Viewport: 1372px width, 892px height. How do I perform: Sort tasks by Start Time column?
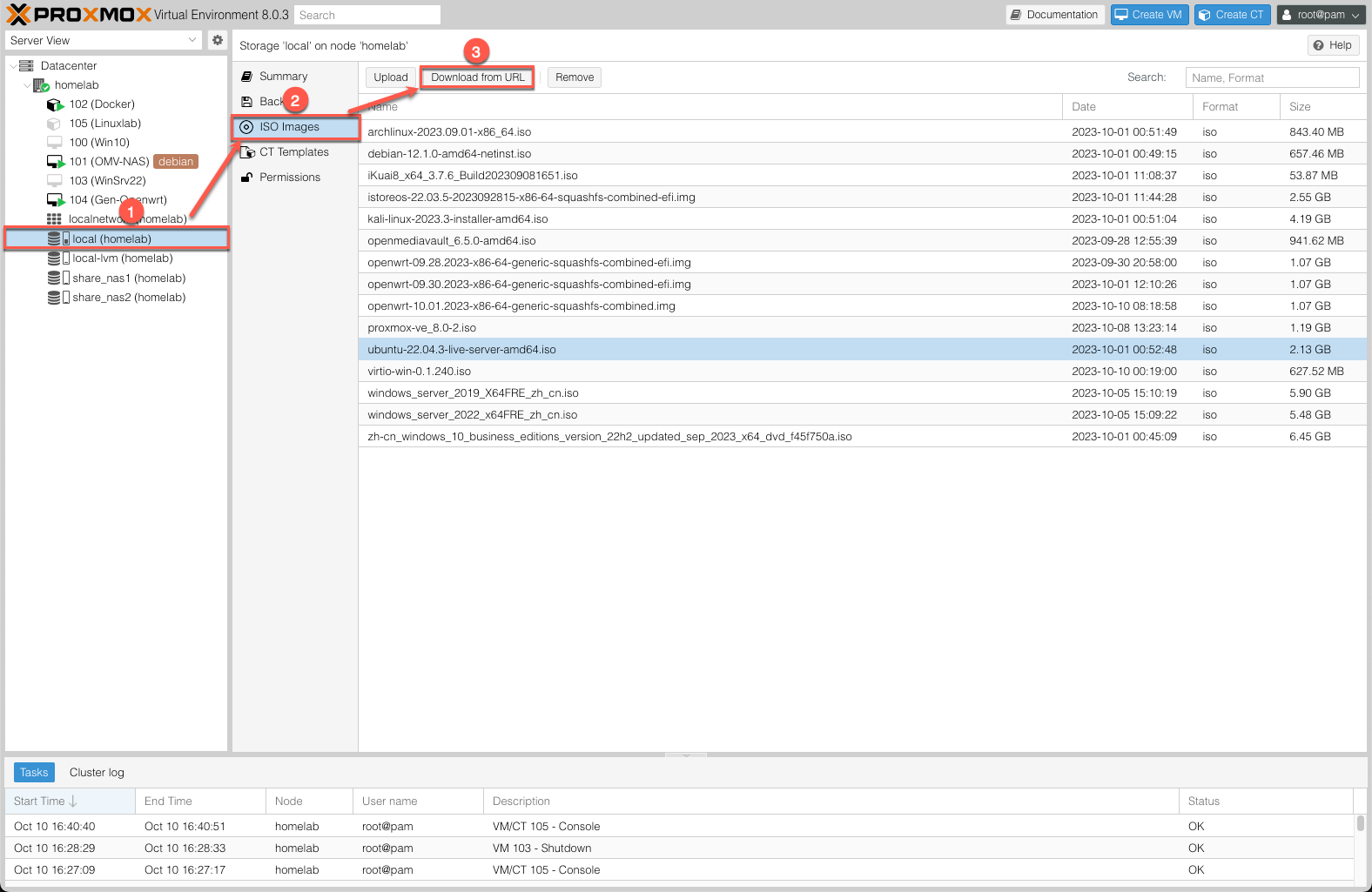(x=70, y=801)
